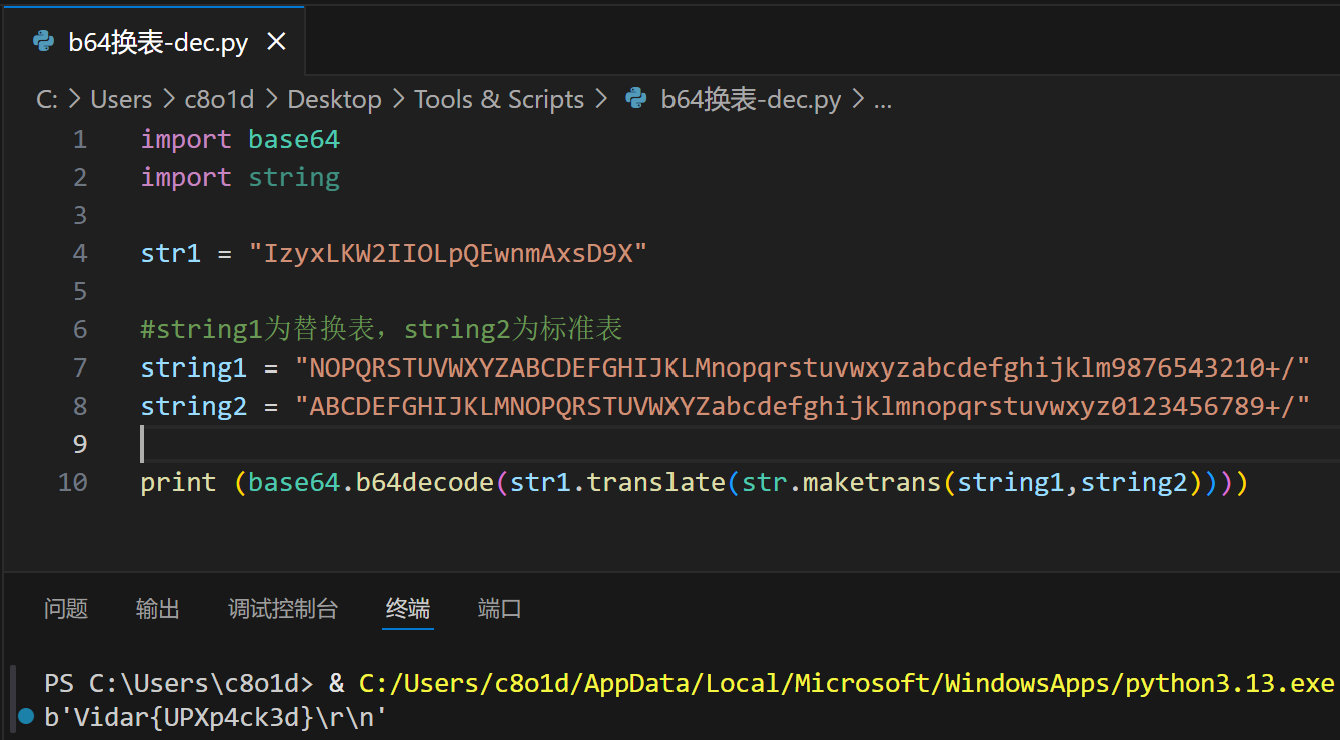The height and width of the screenshot is (740, 1340).
Task: Expand the breadcrumb ellipsis symbol list
Action: 883,99
